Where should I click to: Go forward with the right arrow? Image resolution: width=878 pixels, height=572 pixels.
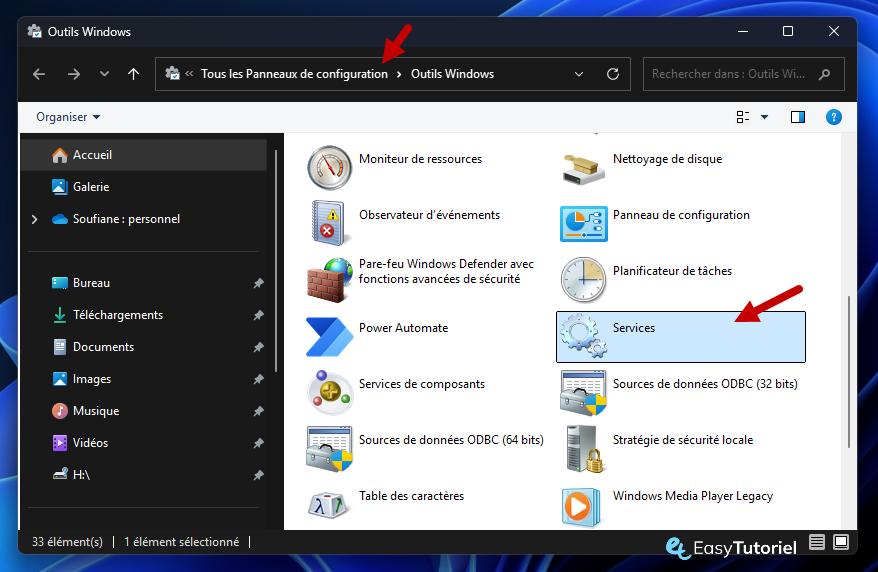tap(73, 74)
